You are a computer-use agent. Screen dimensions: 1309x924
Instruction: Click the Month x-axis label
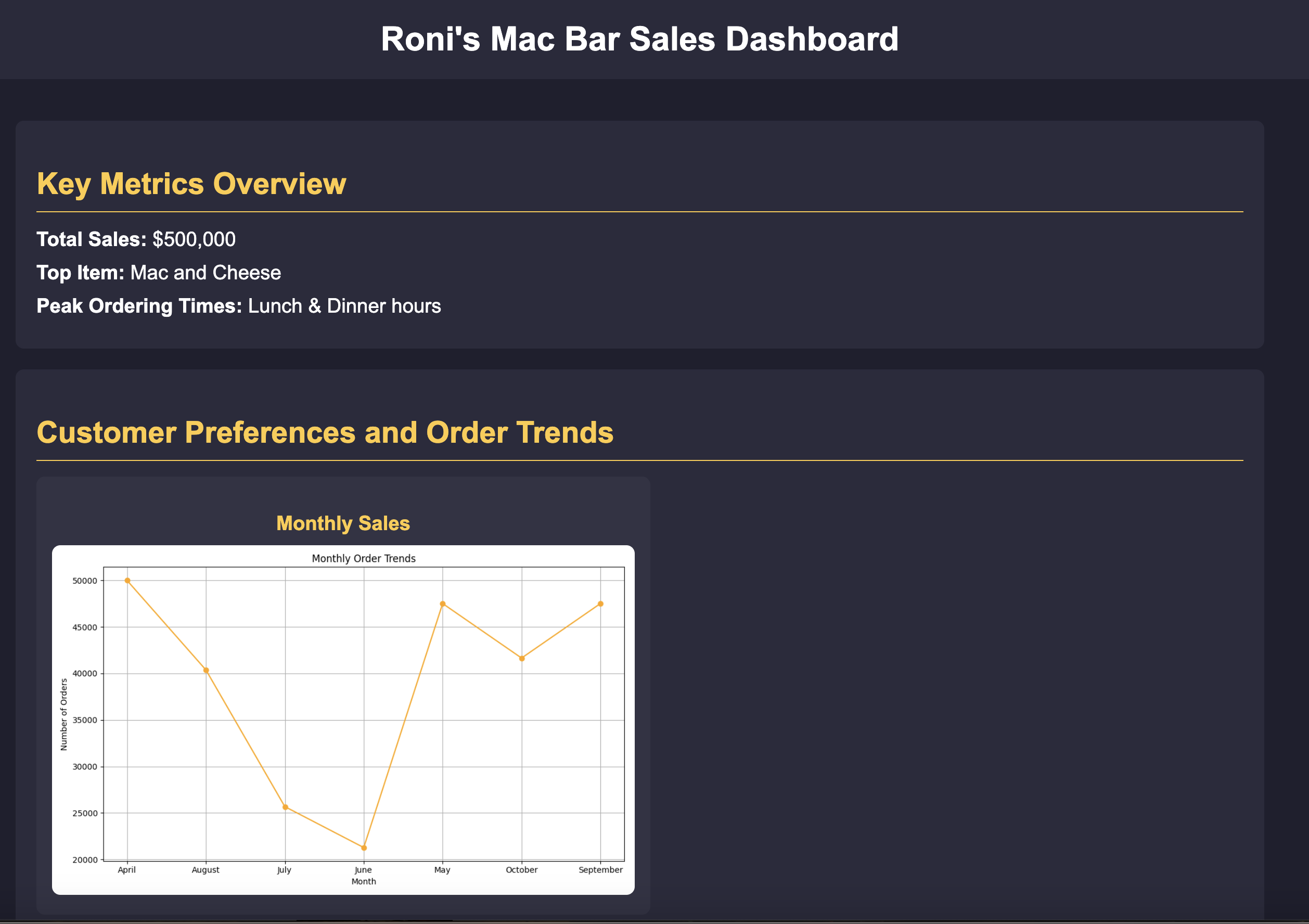coord(363,882)
